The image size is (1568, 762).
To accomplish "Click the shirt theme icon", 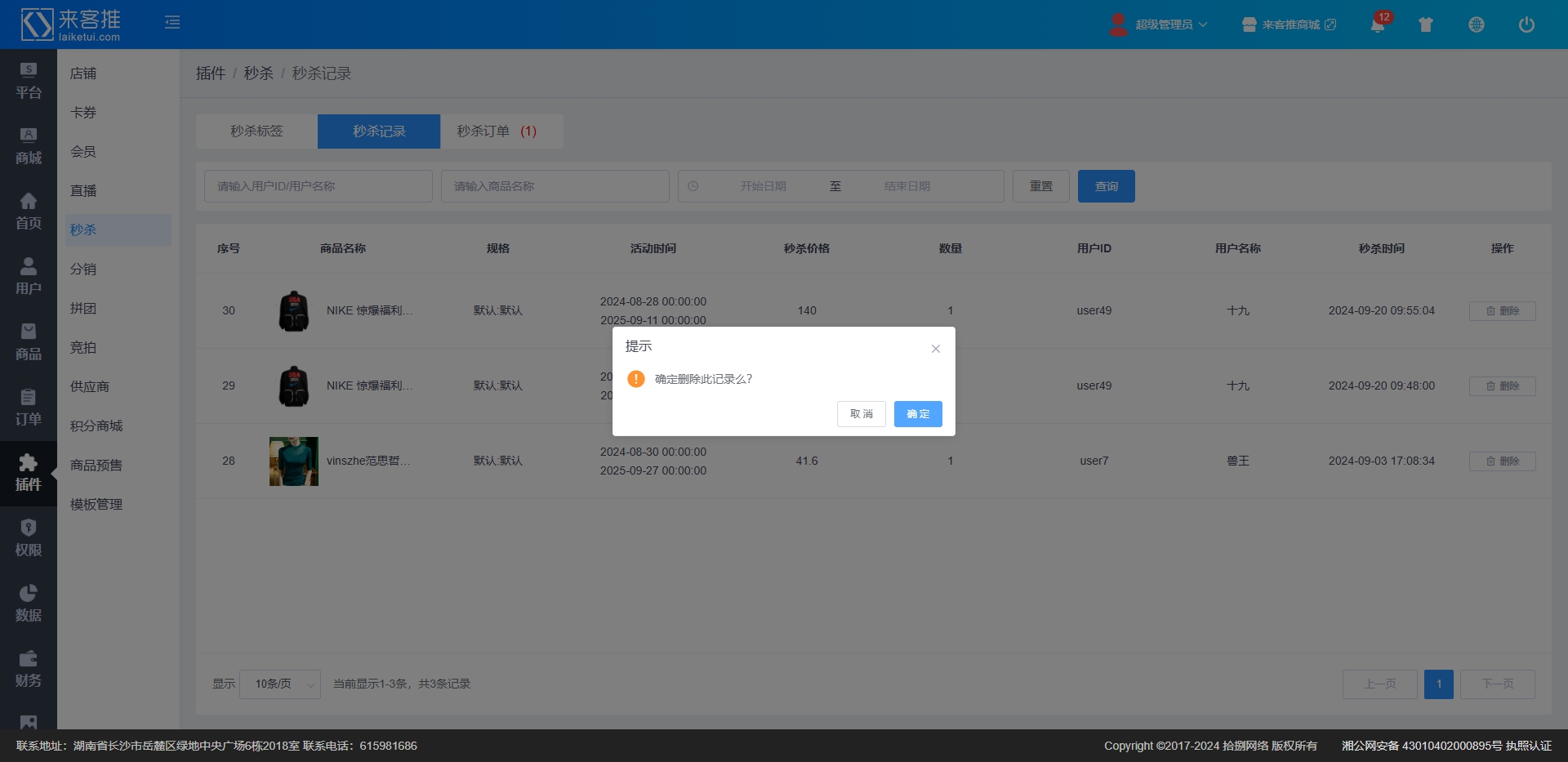I will click(x=1426, y=25).
